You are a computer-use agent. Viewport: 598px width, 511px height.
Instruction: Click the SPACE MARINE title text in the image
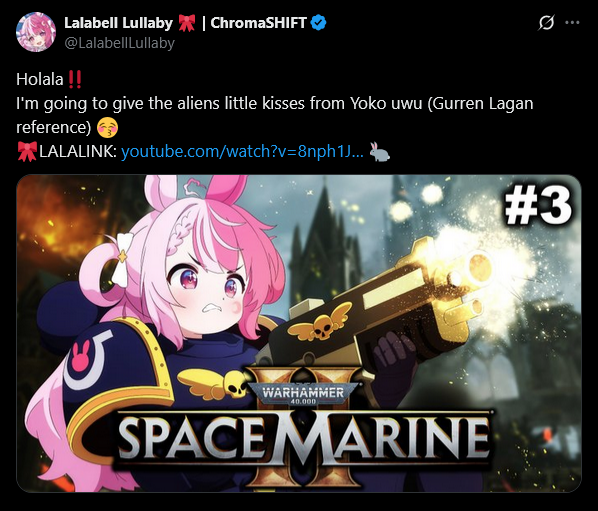pos(304,437)
